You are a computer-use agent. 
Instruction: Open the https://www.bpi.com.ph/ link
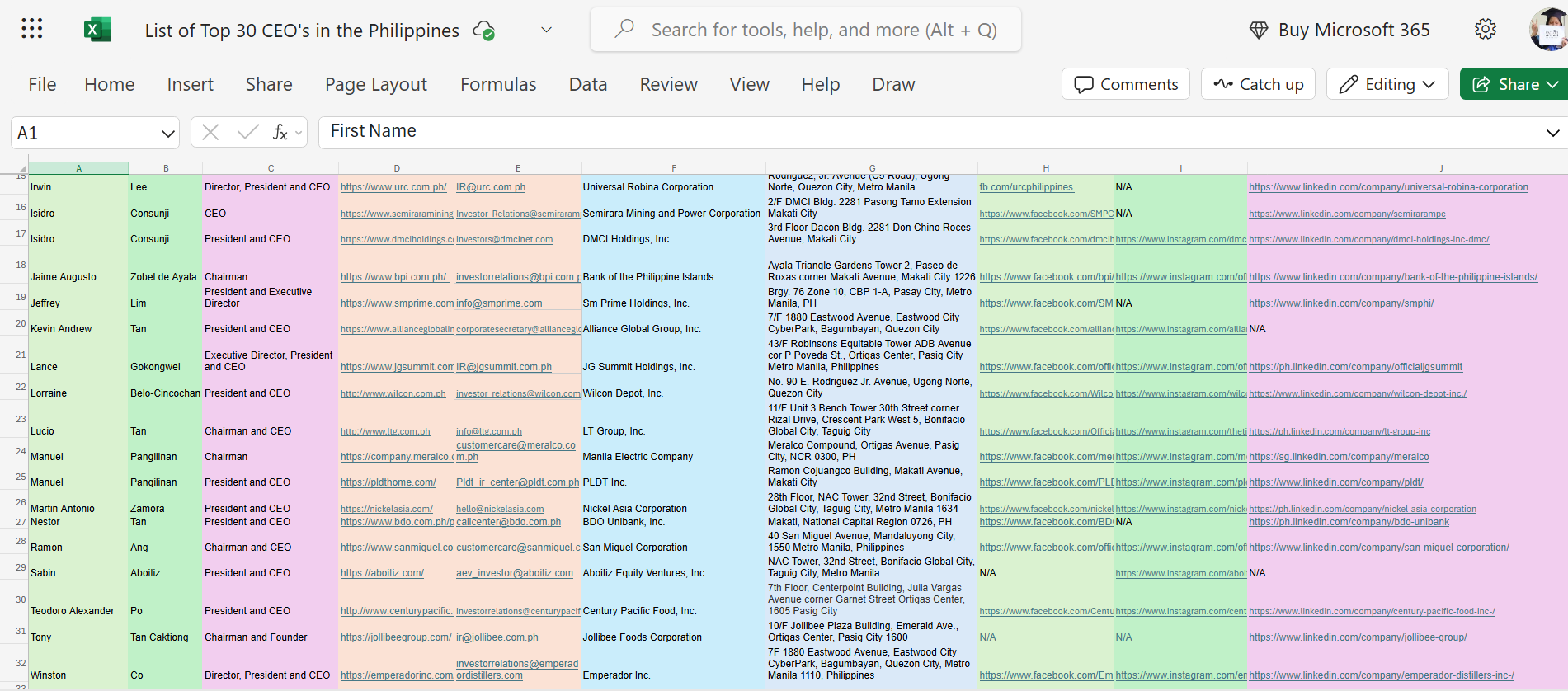tap(393, 277)
